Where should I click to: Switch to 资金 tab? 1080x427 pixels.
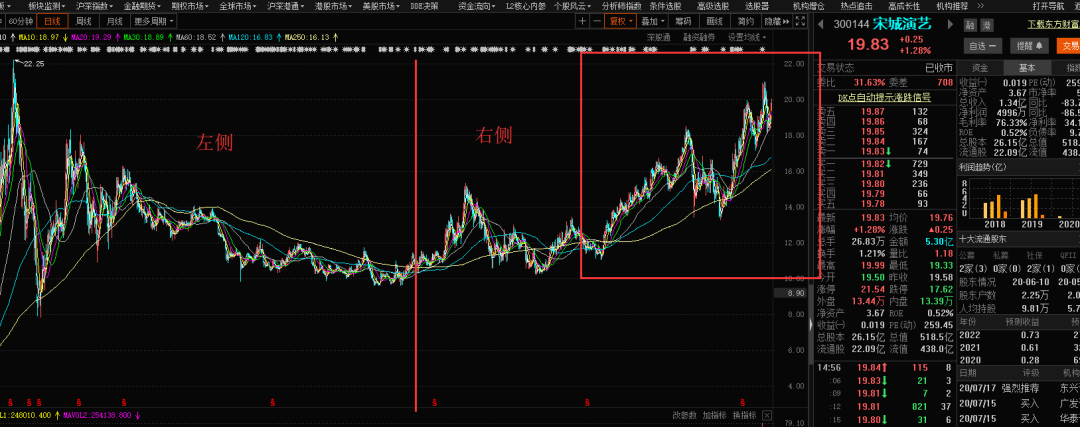[x=979, y=68]
